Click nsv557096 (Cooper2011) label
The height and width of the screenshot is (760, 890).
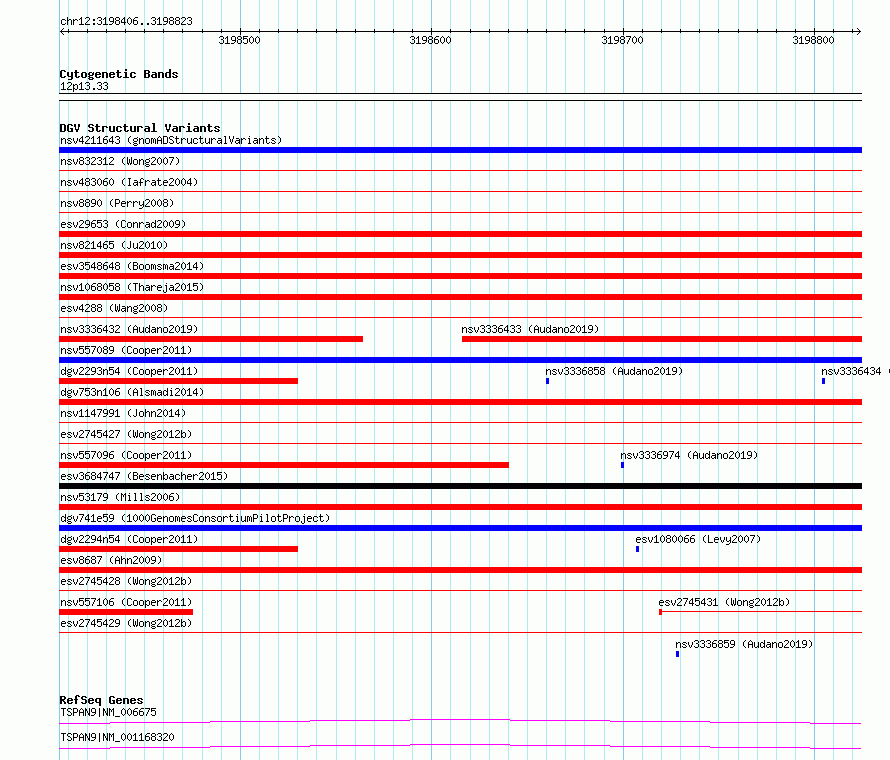pyautogui.click(x=126, y=455)
